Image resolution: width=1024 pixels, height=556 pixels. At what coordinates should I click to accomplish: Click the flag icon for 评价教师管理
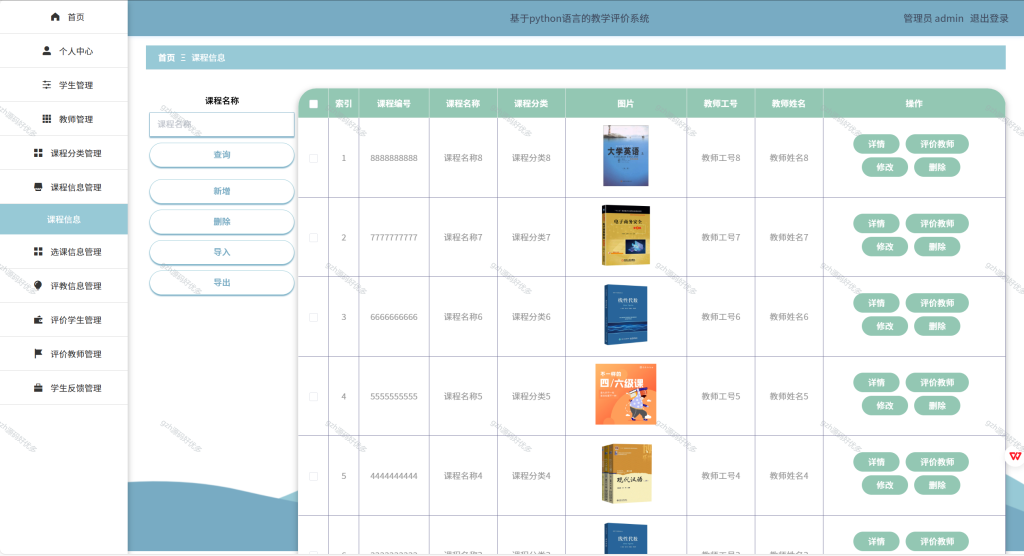click(38, 353)
